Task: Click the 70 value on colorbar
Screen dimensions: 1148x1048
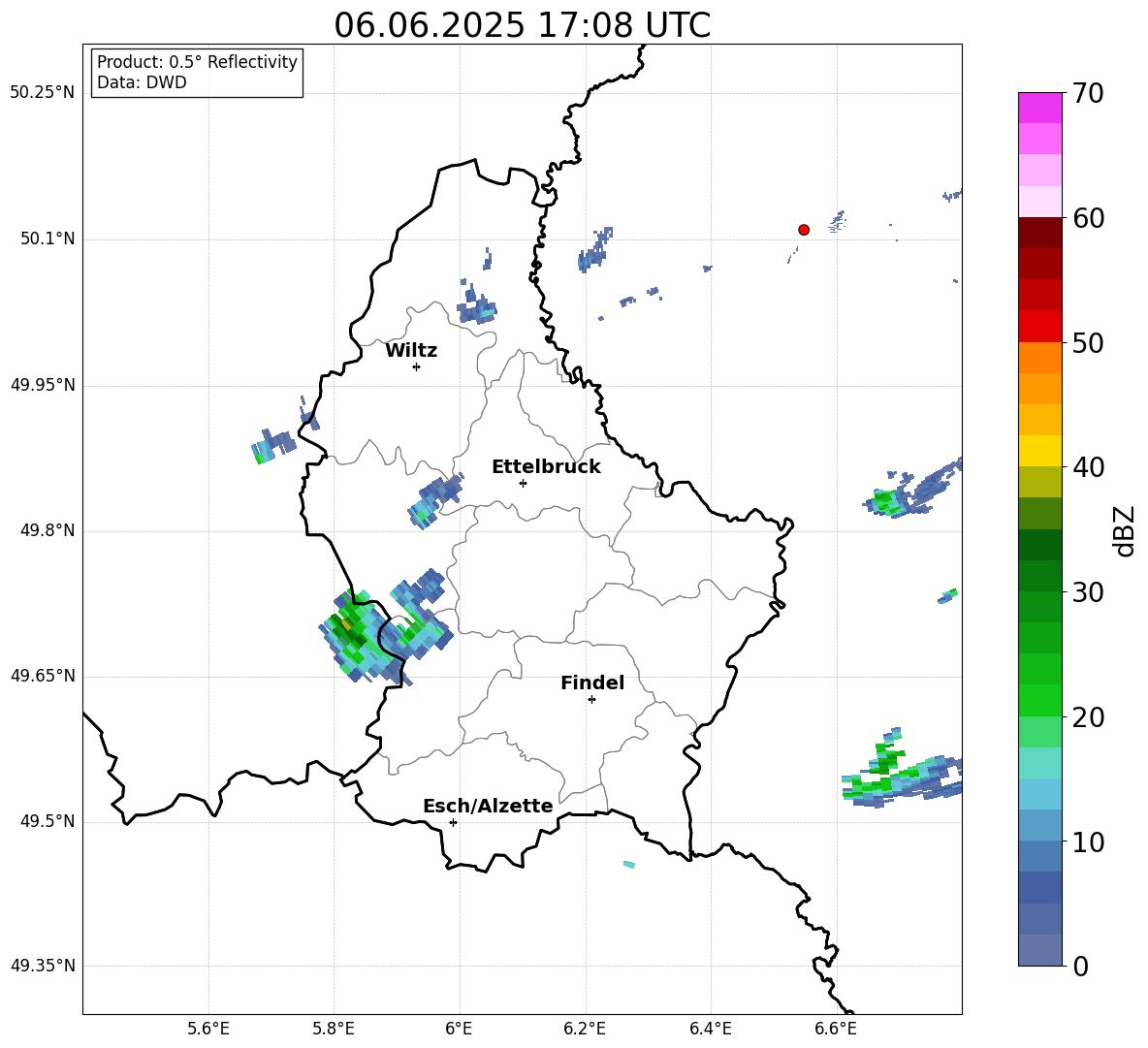Action: pyautogui.click(x=1088, y=94)
